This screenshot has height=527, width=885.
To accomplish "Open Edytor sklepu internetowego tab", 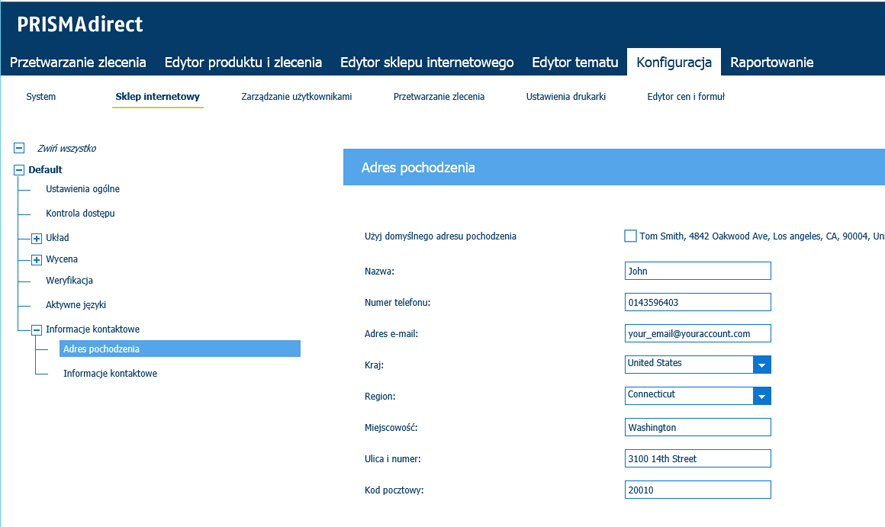I will tap(427, 62).
